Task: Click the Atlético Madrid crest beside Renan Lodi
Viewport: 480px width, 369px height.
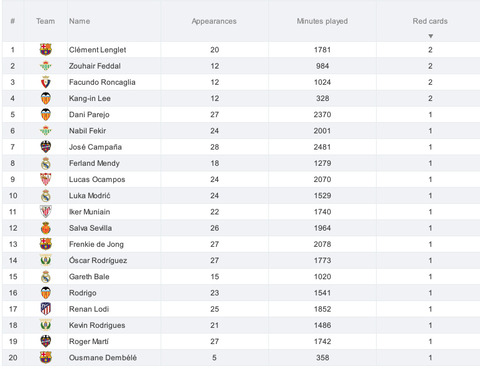Action: coord(46,309)
